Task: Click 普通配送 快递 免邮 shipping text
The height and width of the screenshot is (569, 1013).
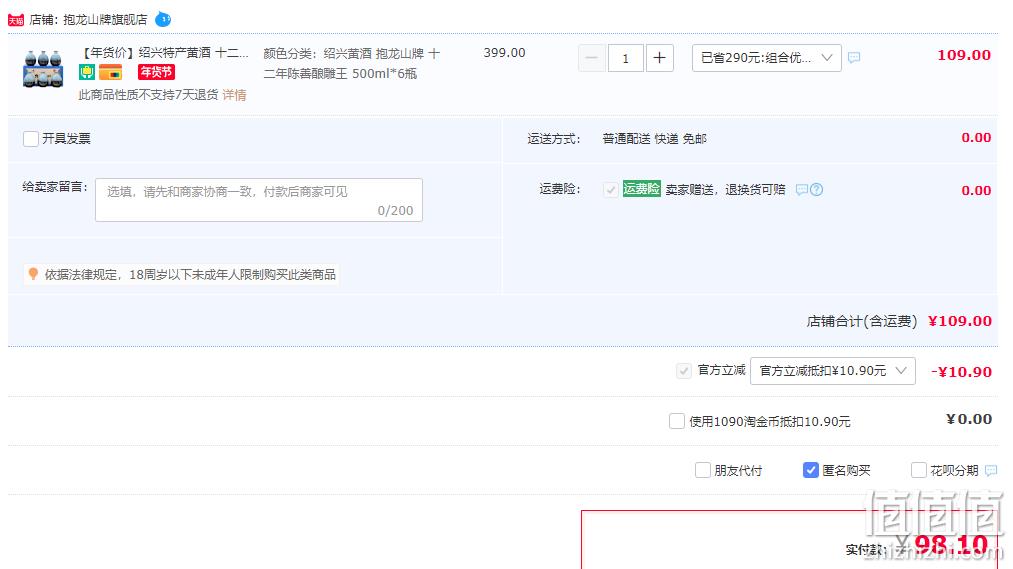Action: [x=654, y=139]
